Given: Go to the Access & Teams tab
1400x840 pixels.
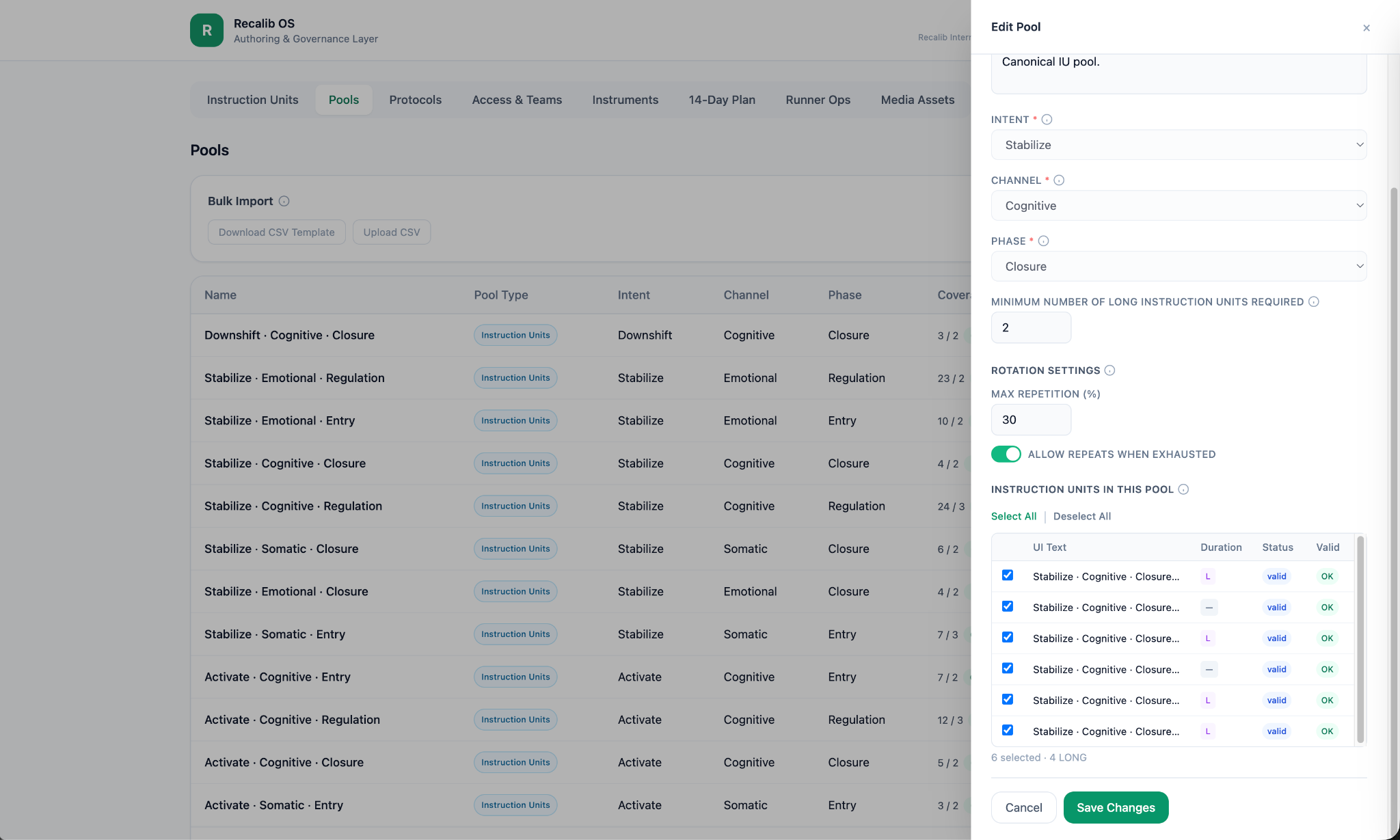Looking at the screenshot, I should pos(517,100).
